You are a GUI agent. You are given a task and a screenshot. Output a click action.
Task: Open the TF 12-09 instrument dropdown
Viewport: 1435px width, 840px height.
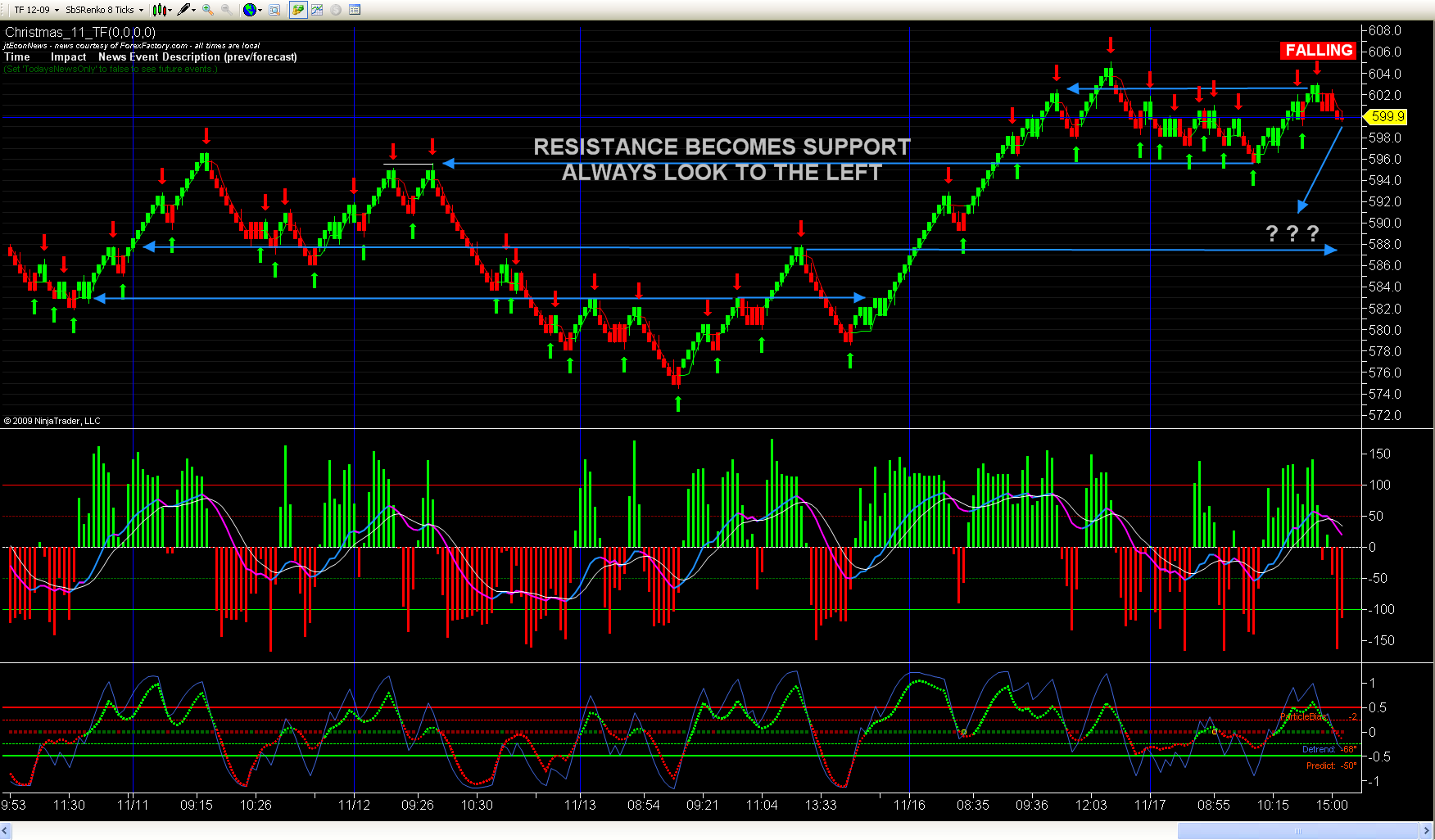[37, 10]
